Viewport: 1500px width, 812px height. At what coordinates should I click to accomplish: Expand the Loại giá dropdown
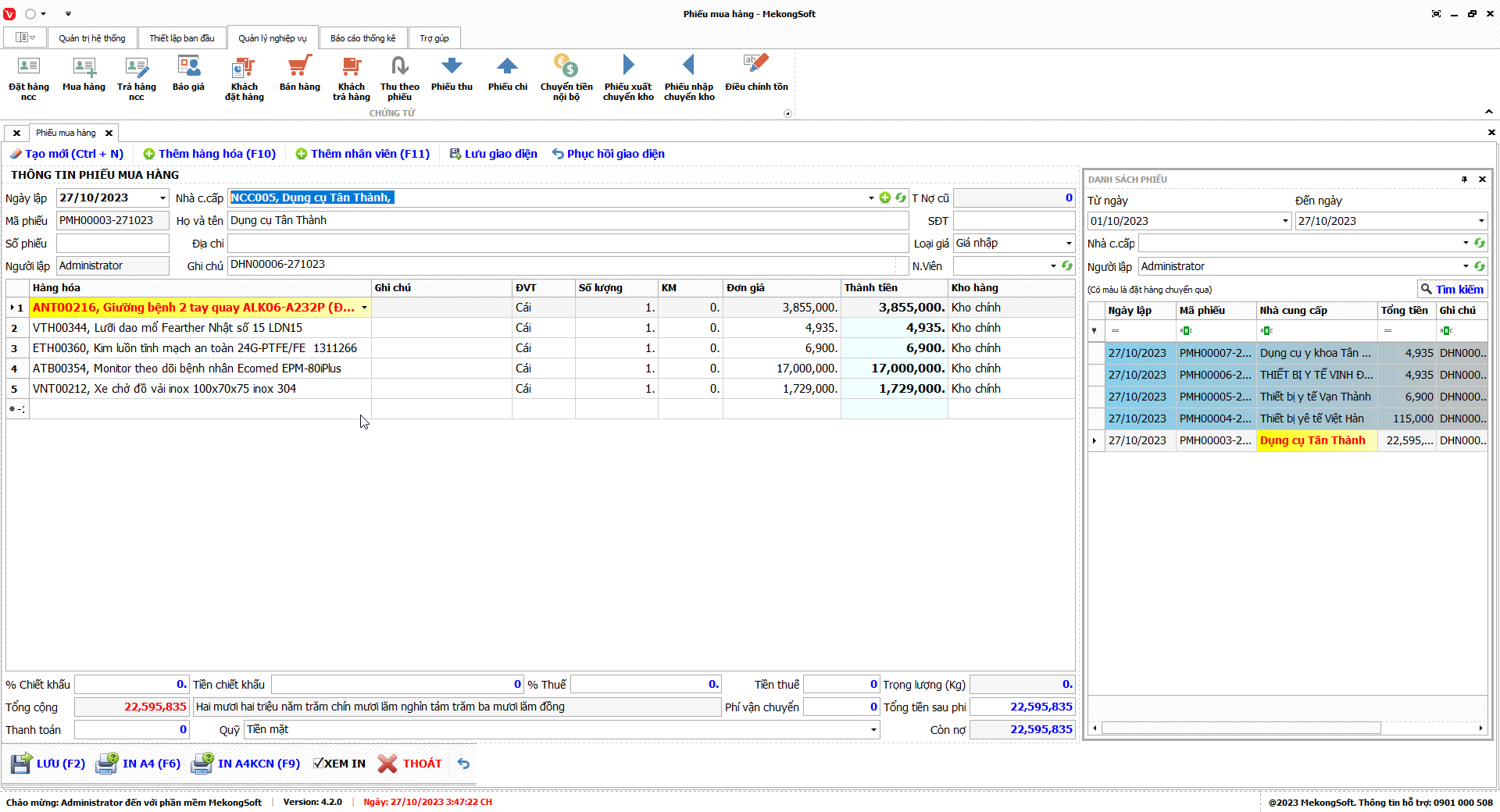click(1069, 244)
